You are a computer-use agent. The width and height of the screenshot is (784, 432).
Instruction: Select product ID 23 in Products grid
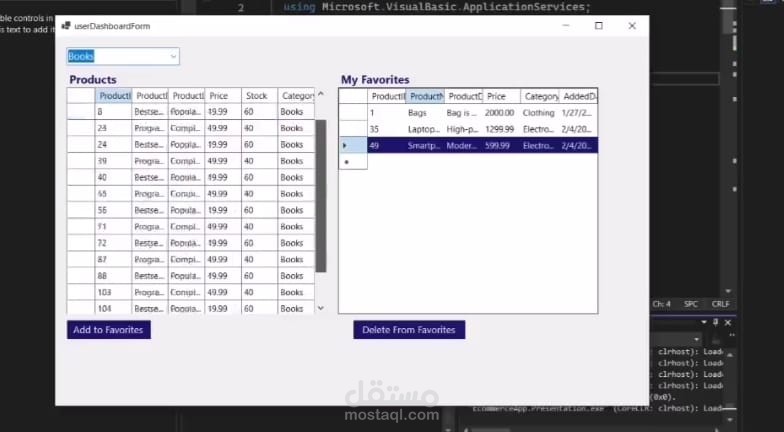click(x=114, y=128)
